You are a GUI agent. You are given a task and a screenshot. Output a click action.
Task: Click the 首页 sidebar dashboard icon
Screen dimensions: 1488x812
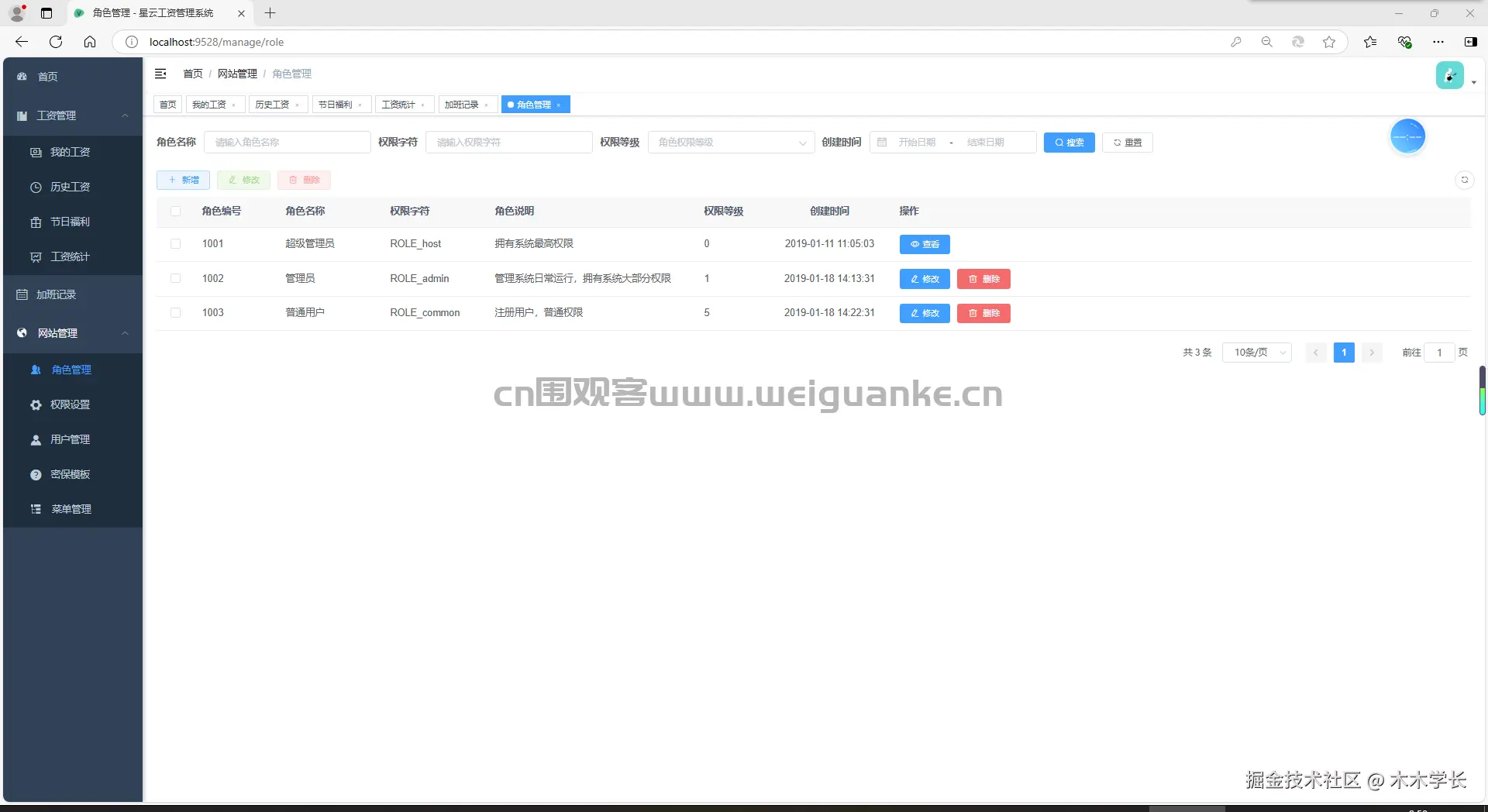point(22,77)
